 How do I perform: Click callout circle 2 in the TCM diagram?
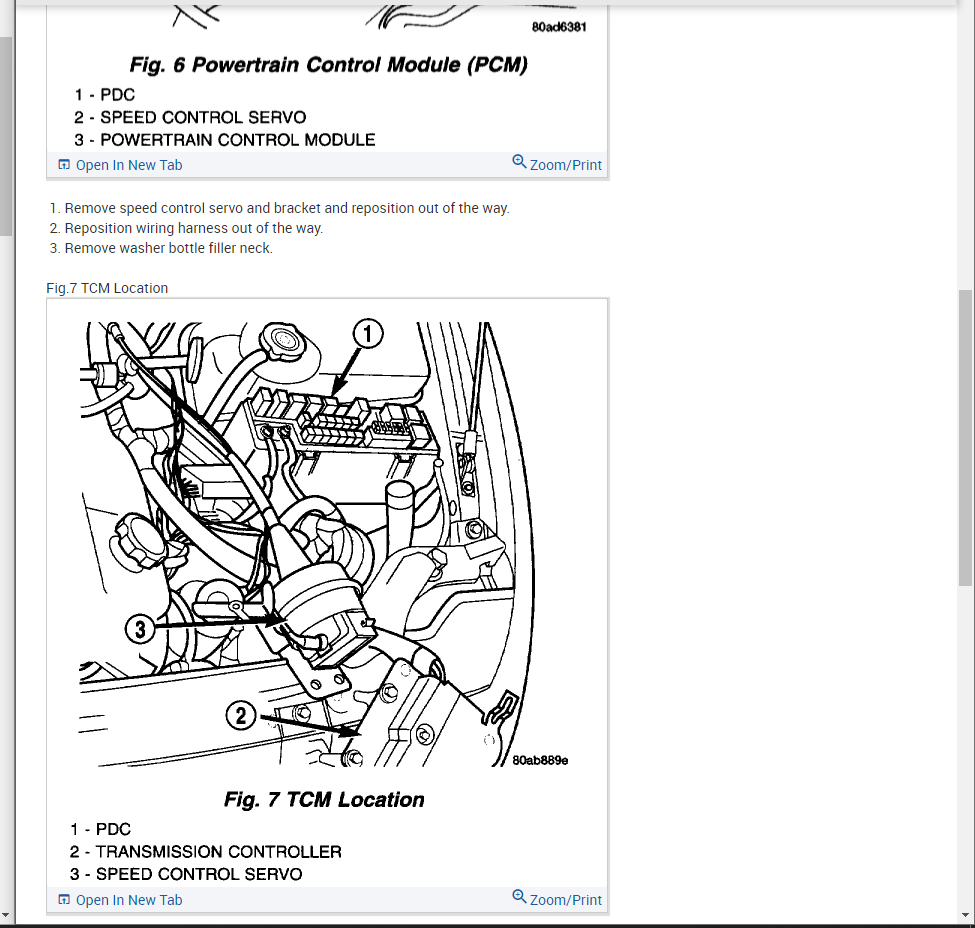(x=241, y=715)
